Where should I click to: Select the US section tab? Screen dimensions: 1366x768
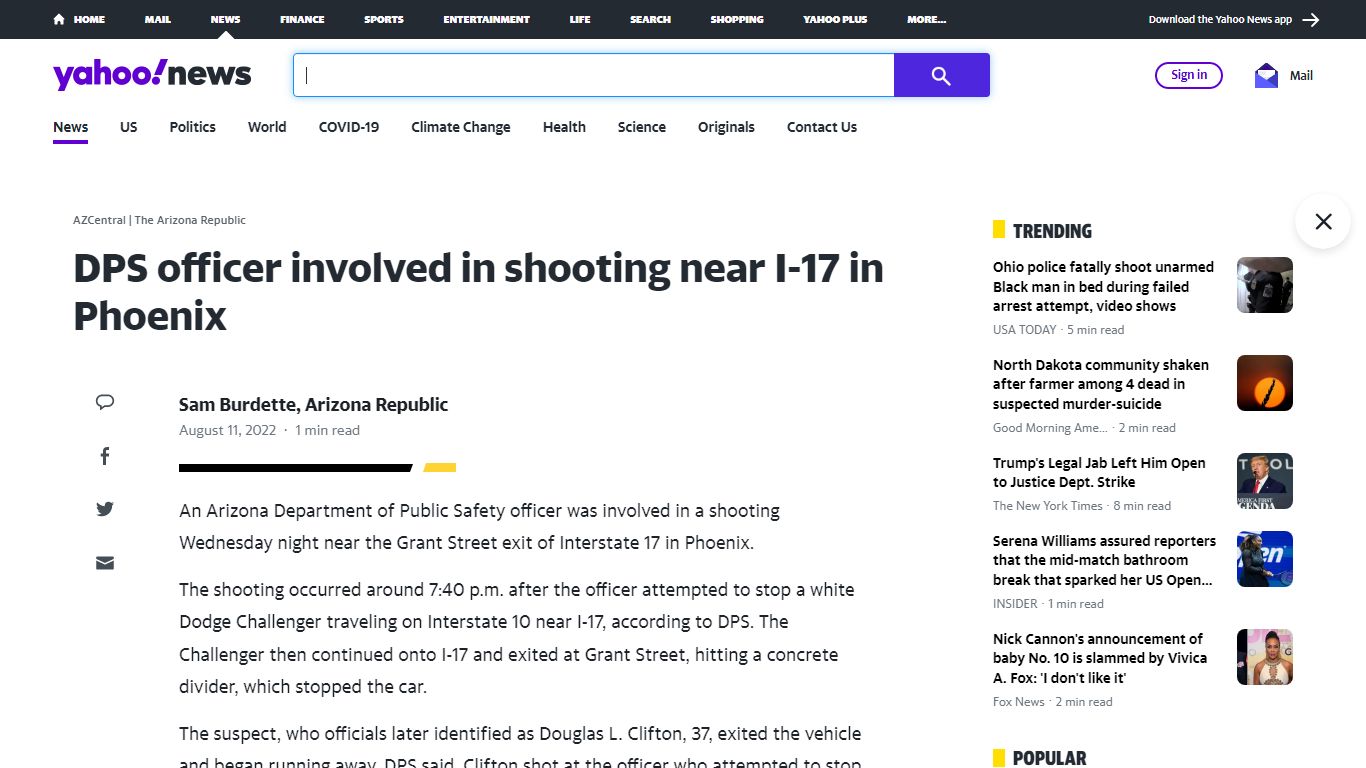pos(129,127)
